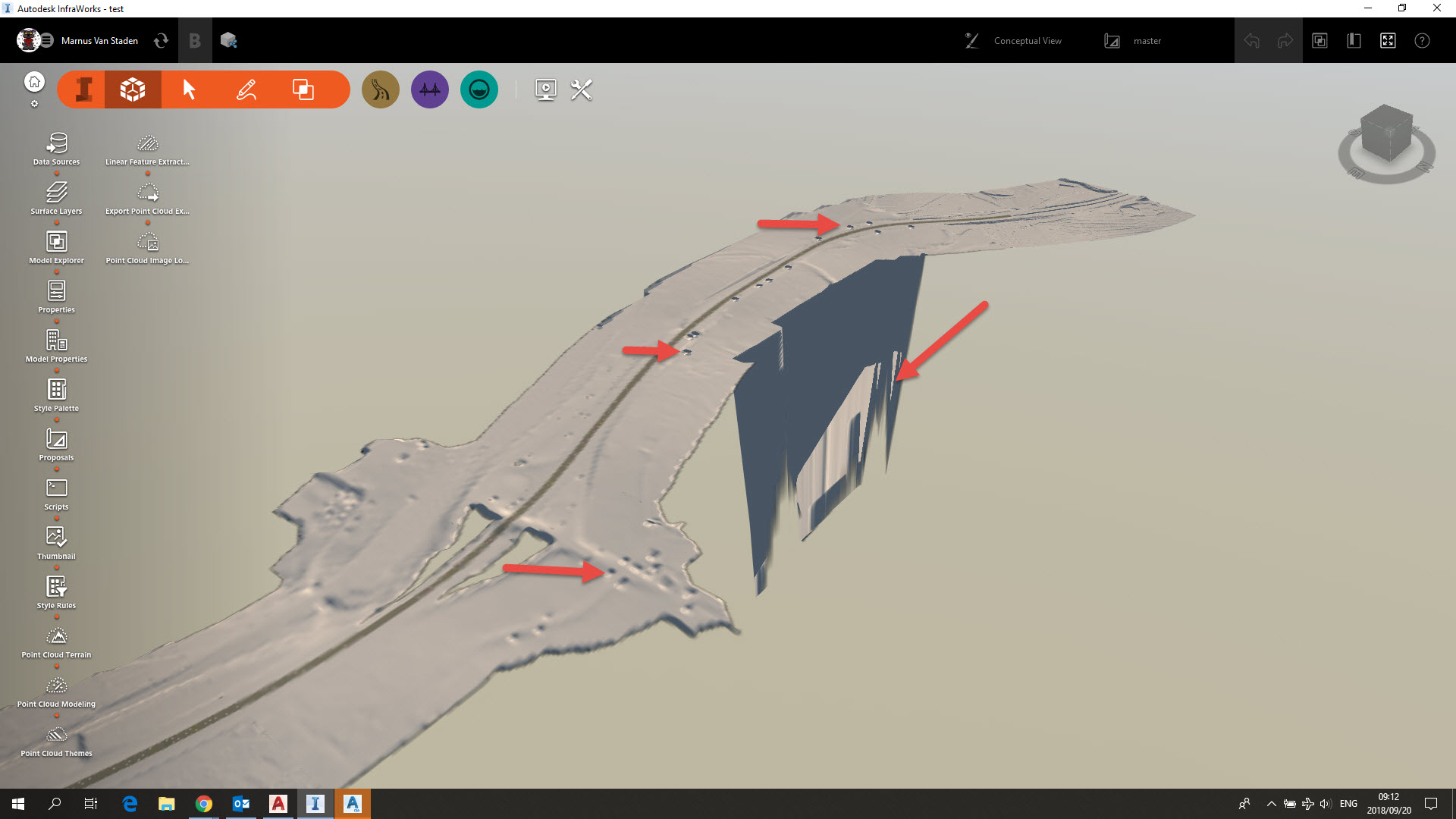Viewport: 1456px width, 819px height.
Task: Launch Google Chrome from the taskbar
Action: point(203,803)
